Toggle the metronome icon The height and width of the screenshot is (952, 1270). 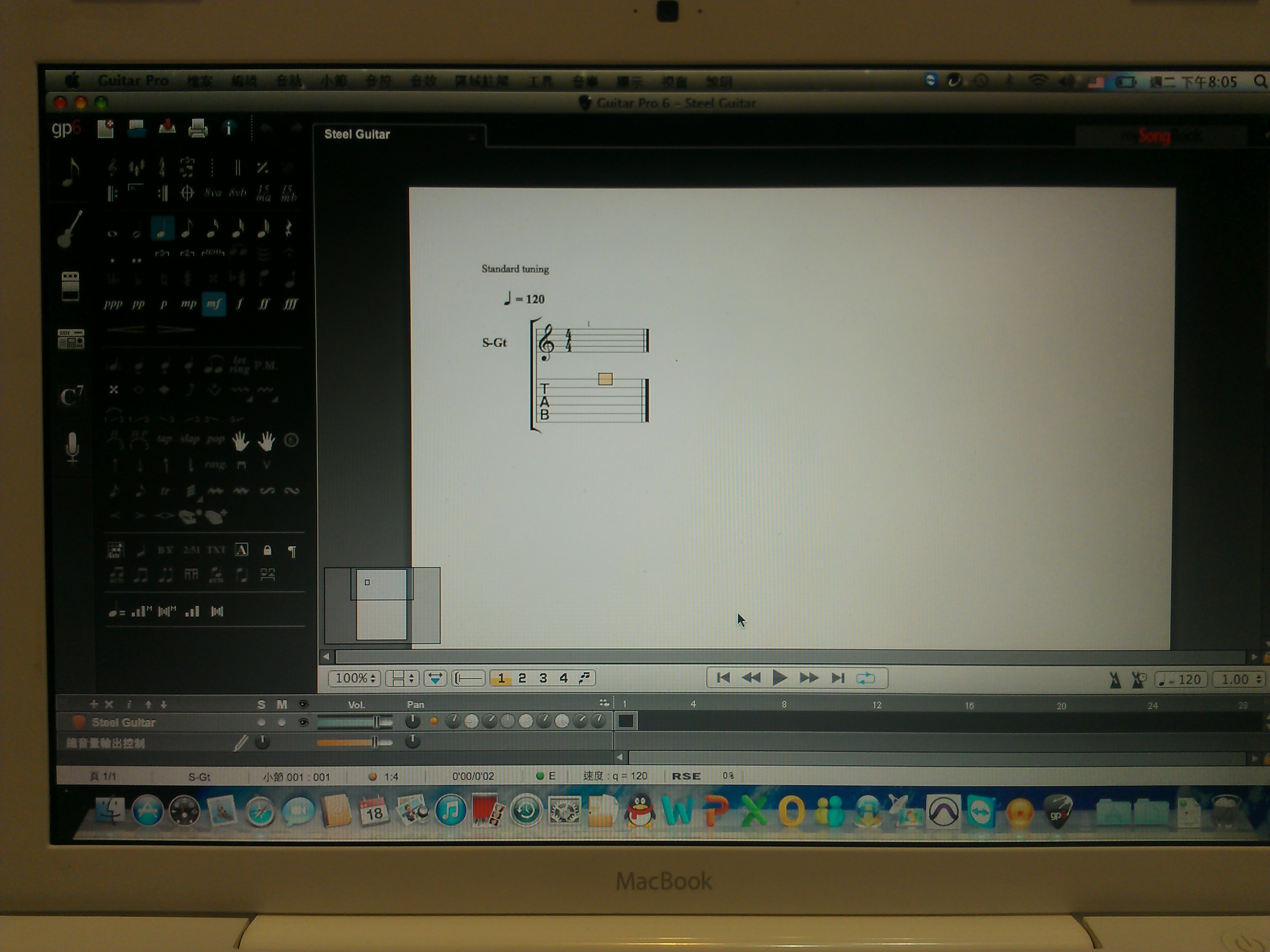(1114, 680)
